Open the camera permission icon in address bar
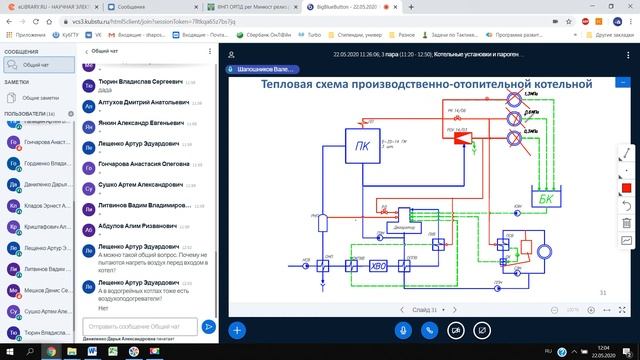The width and height of the screenshot is (640, 360). [x=555, y=22]
